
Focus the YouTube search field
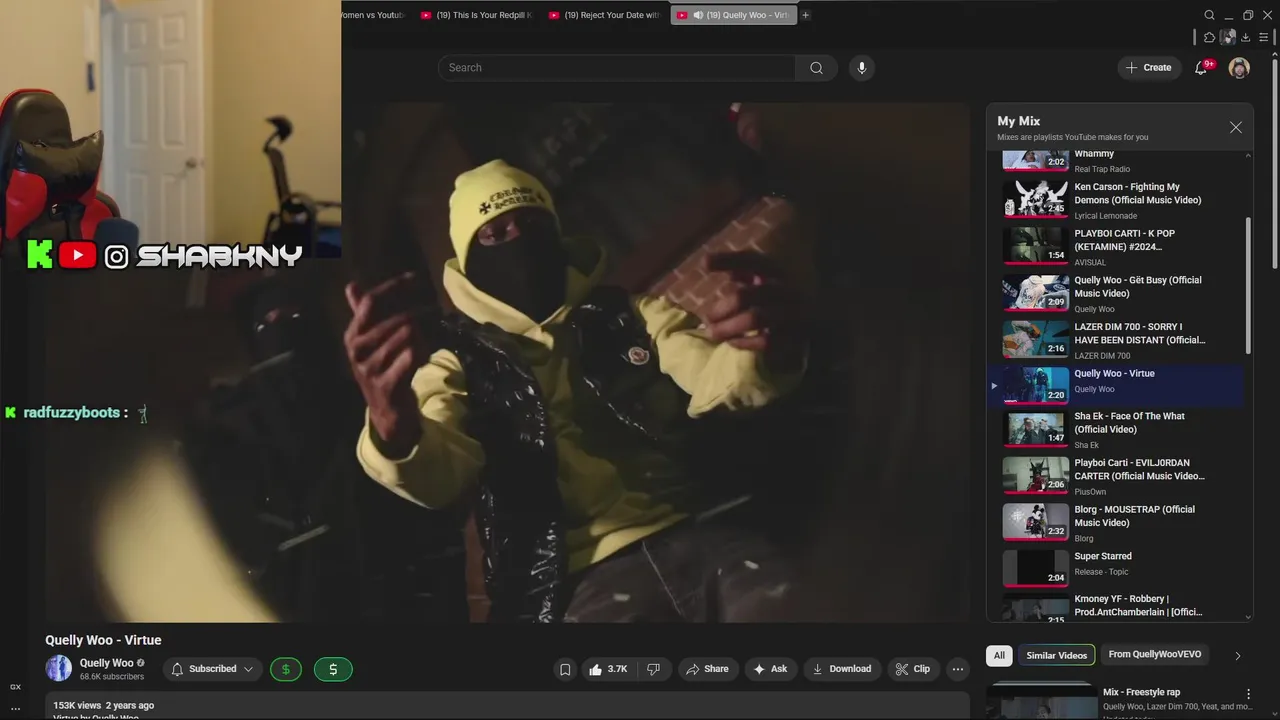pyautogui.click(x=616, y=68)
